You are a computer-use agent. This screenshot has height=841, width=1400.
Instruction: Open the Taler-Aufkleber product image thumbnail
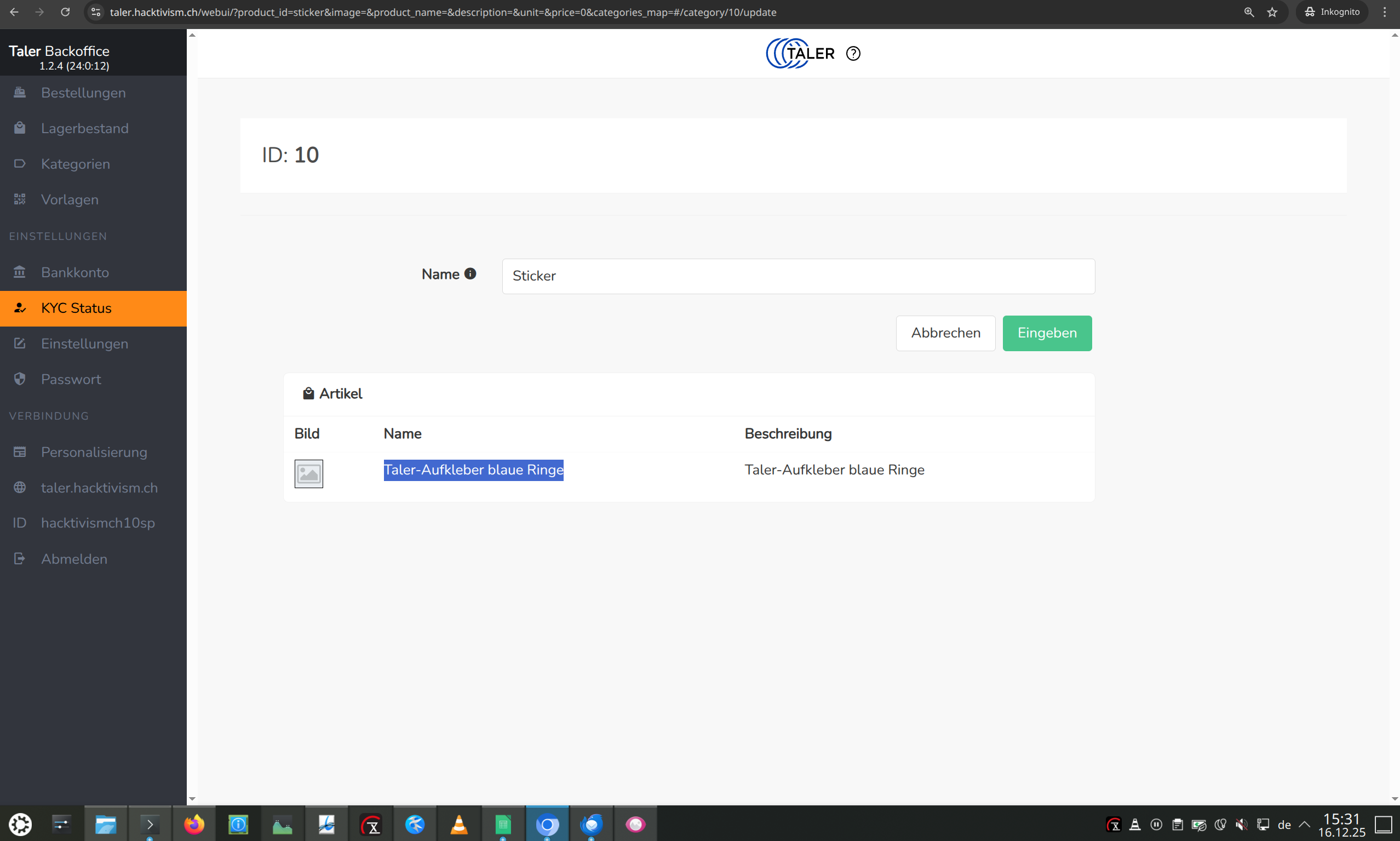308,473
